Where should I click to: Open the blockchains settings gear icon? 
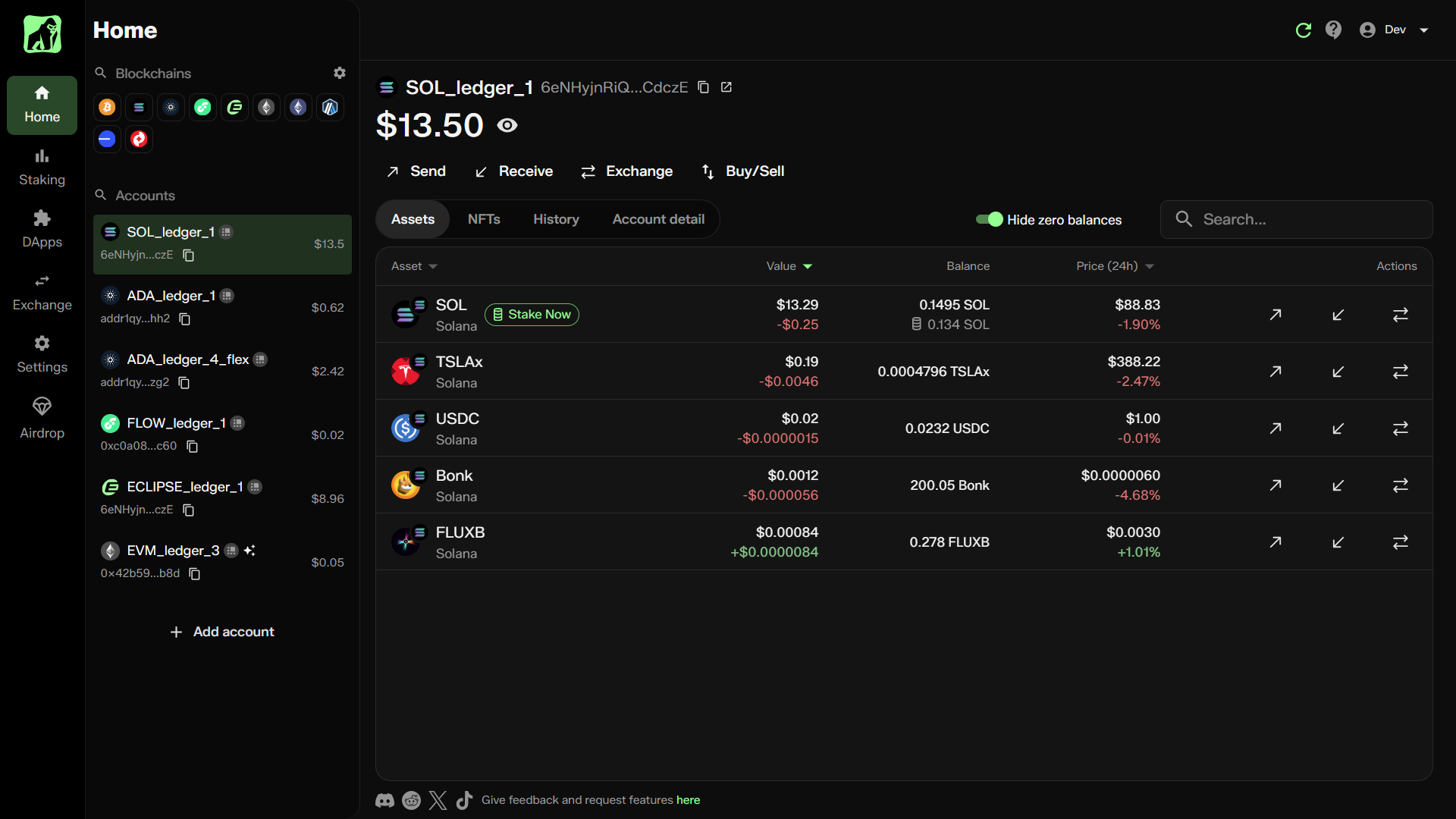pos(340,73)
